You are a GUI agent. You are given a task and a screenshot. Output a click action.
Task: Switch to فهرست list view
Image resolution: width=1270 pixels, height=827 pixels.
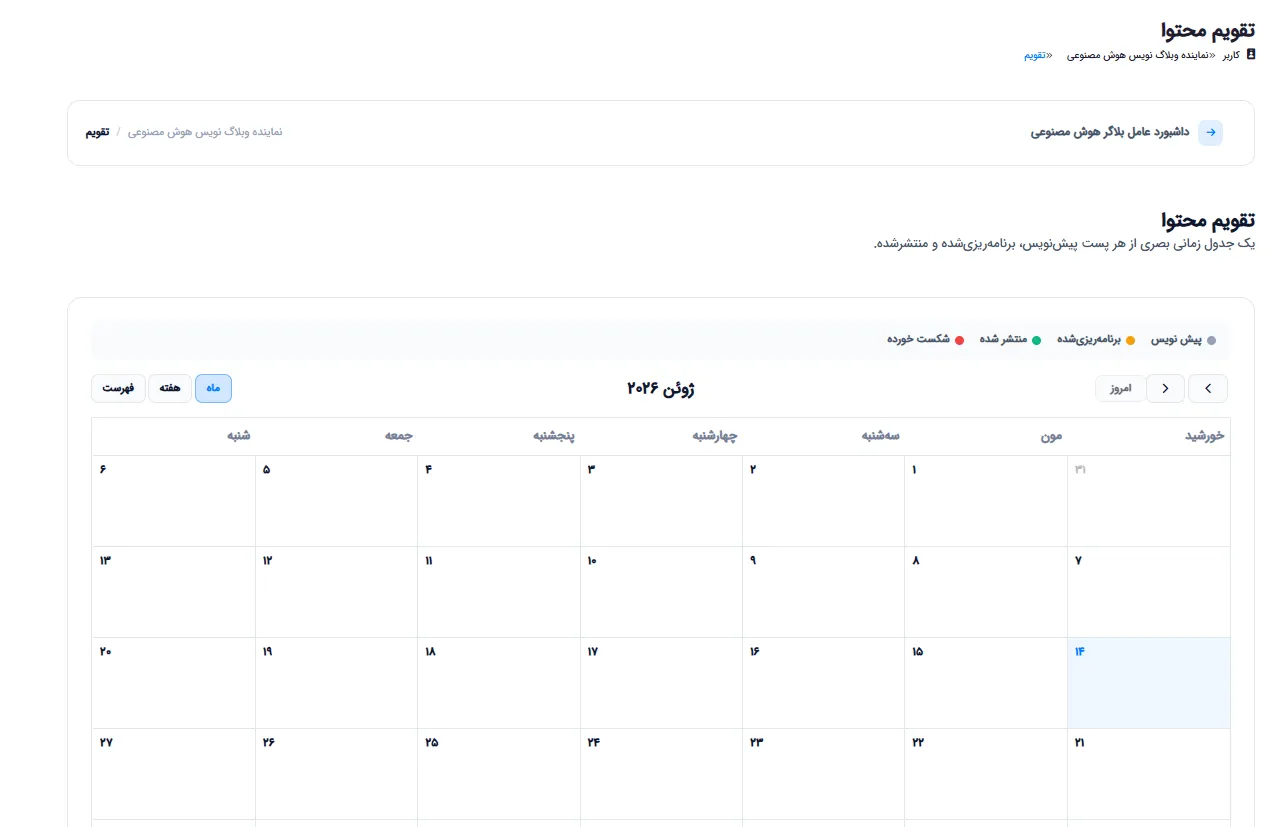(118, 388)
